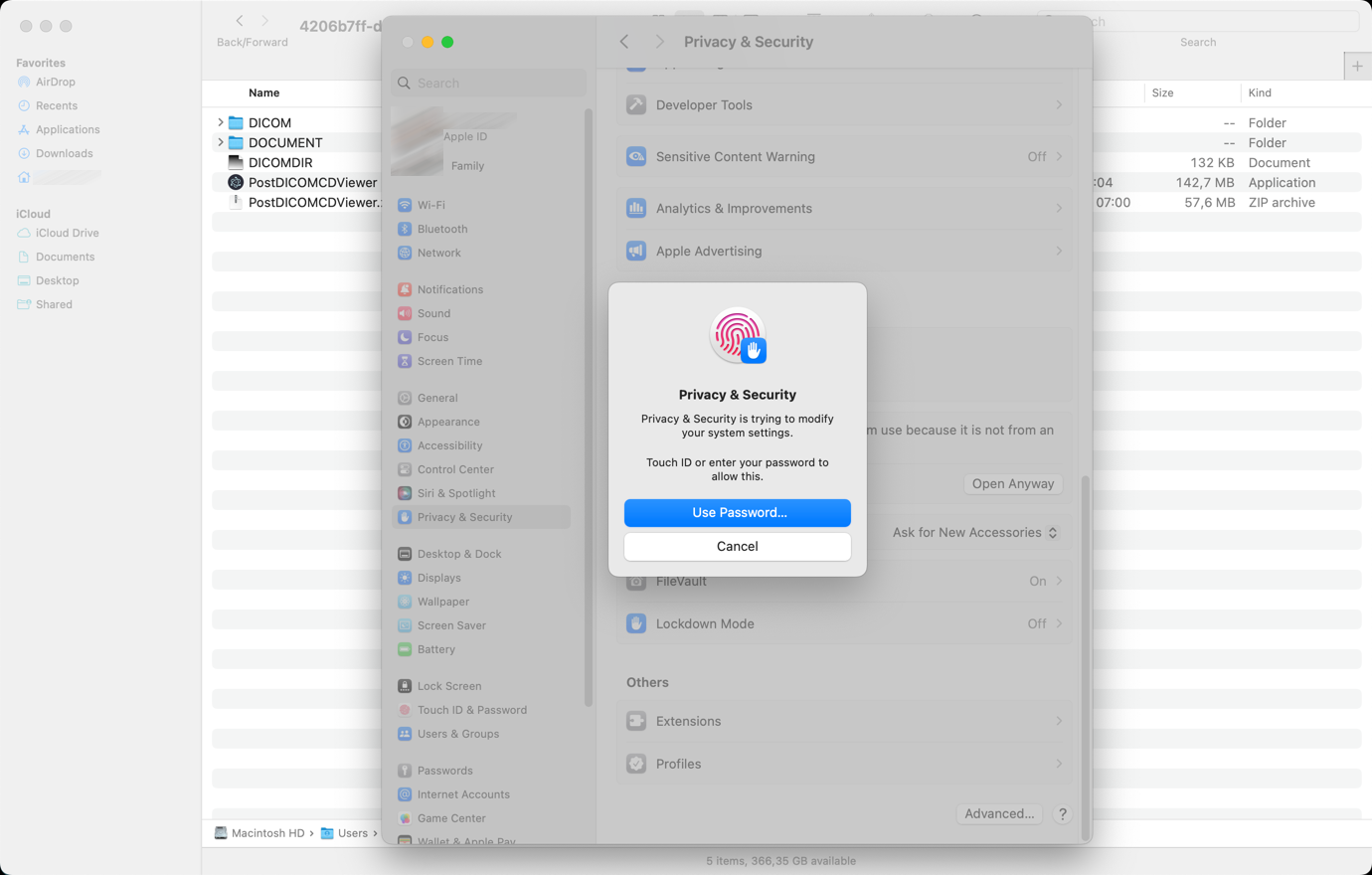Click Open Anyway for the blocked app
The image size is (1372, 875).
1012,483
